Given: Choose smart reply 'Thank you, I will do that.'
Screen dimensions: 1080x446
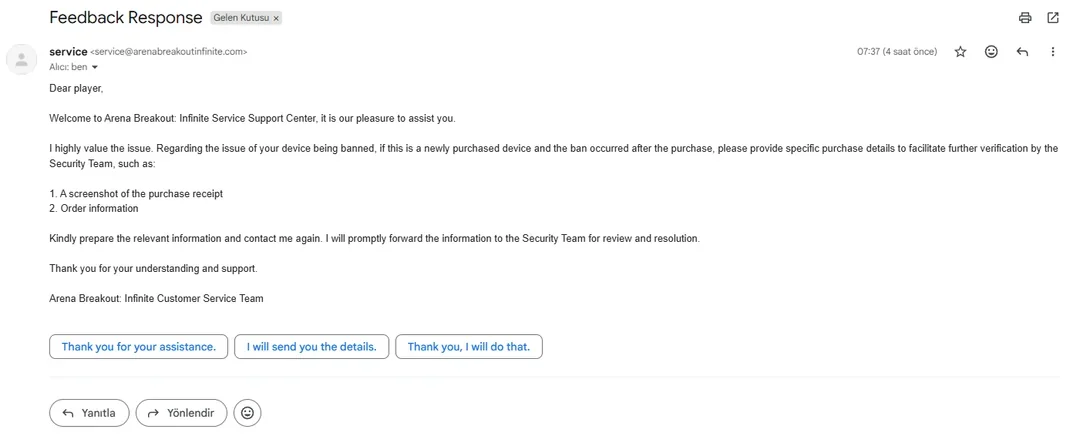Looking at the screenshot, I should click(x=469, y=347).
